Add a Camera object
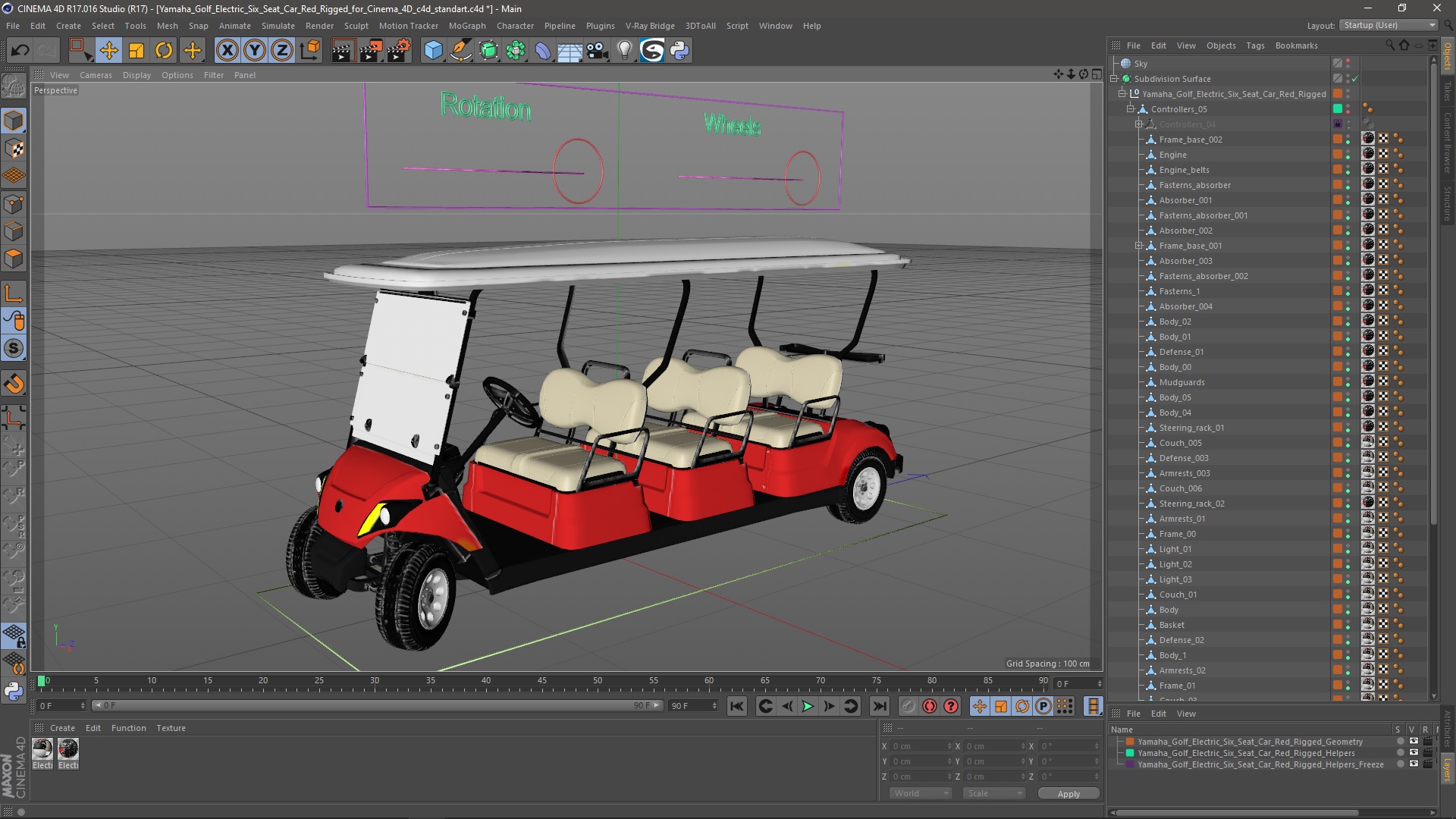 [x=598, y=51]
